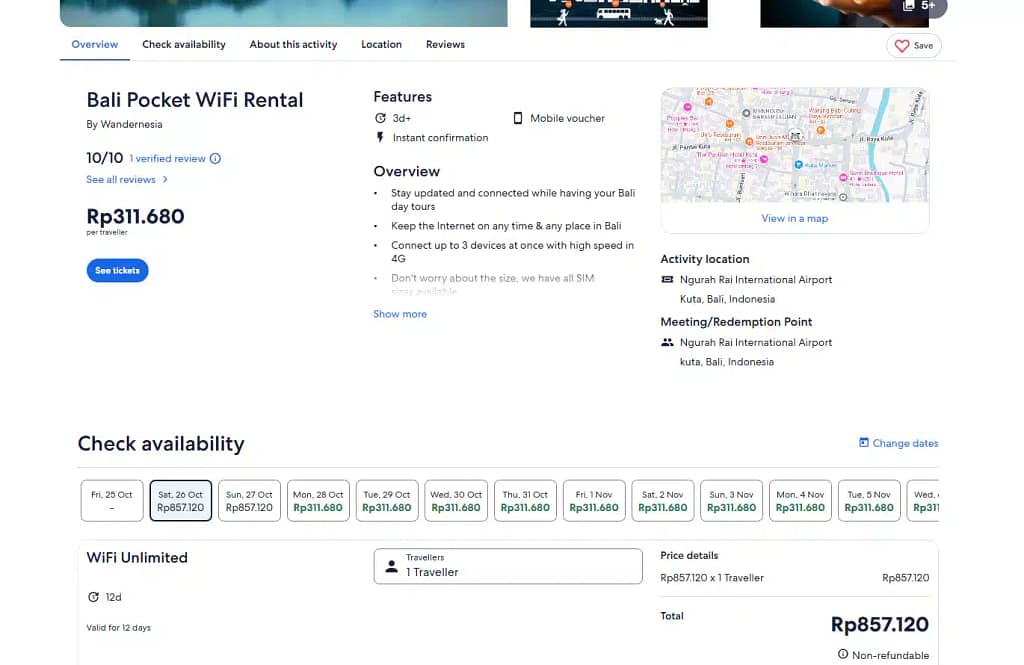Select the Sat, 26 Oct date option
Screen dimensions: 1024x665
181,501
